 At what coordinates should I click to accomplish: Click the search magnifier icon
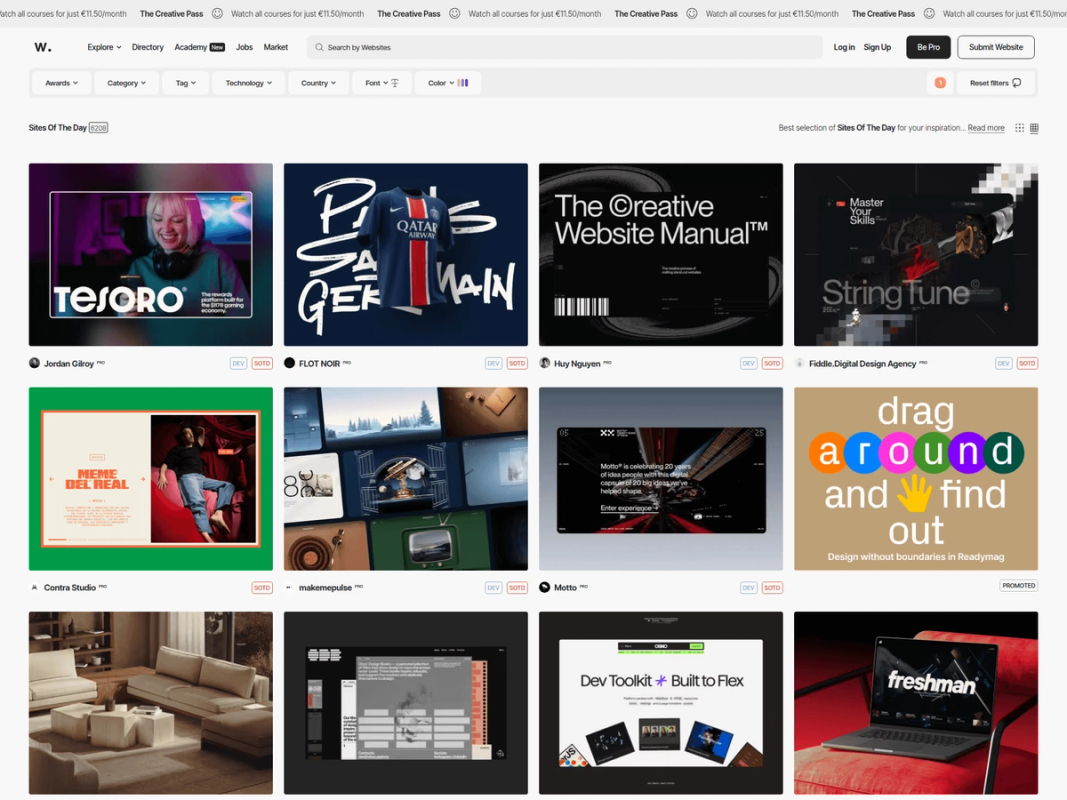coord(319,48)
